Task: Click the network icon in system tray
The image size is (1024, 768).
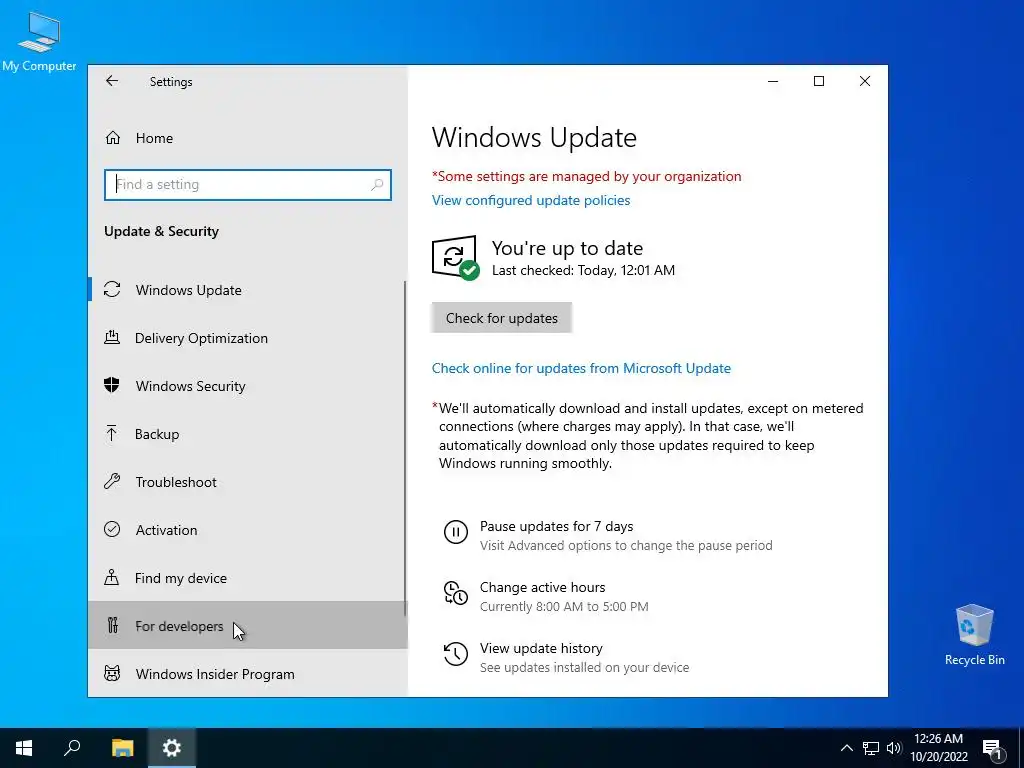Action: (871, 748)
